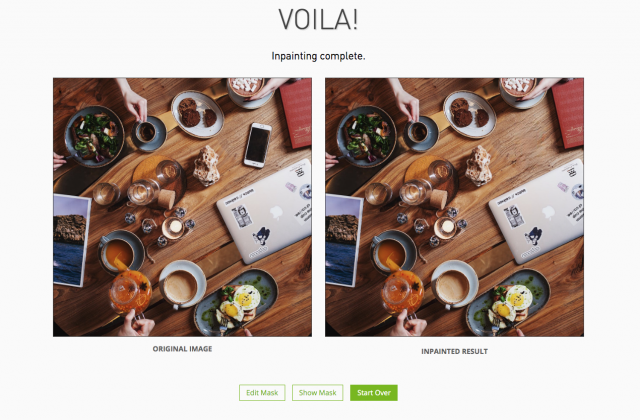
Task: Click the "Inpainting complete." status text
Action: tap(318, 56)
